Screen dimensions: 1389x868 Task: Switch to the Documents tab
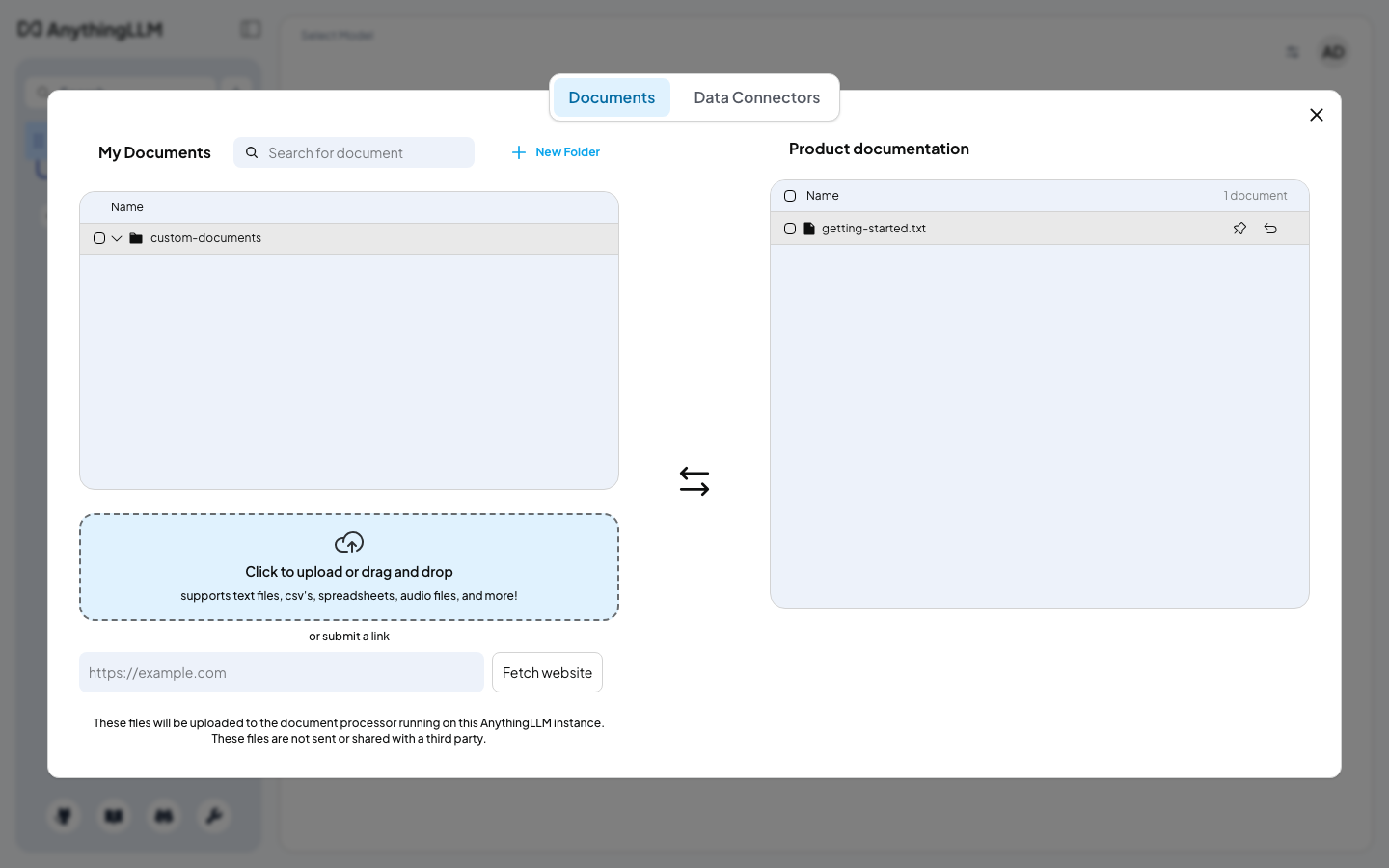[x=612, y=97]
